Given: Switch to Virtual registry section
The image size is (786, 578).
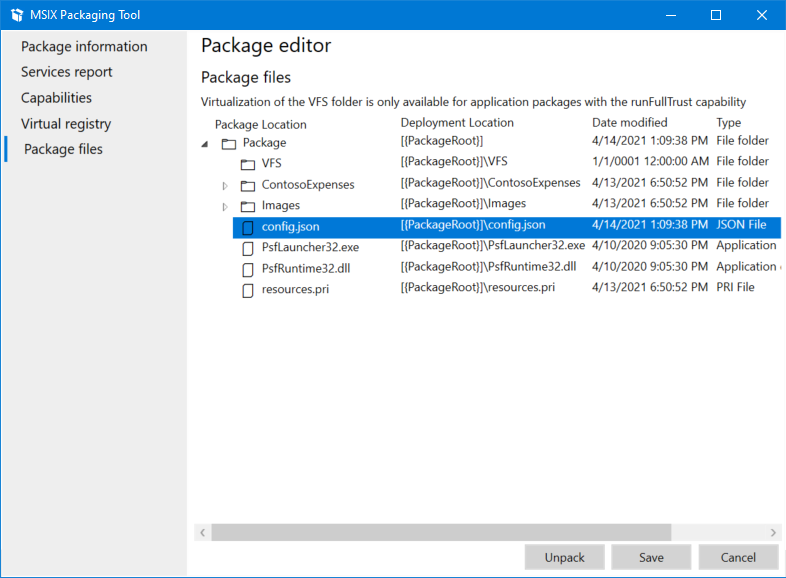Looking at the screenshot, I should (66, 124).
